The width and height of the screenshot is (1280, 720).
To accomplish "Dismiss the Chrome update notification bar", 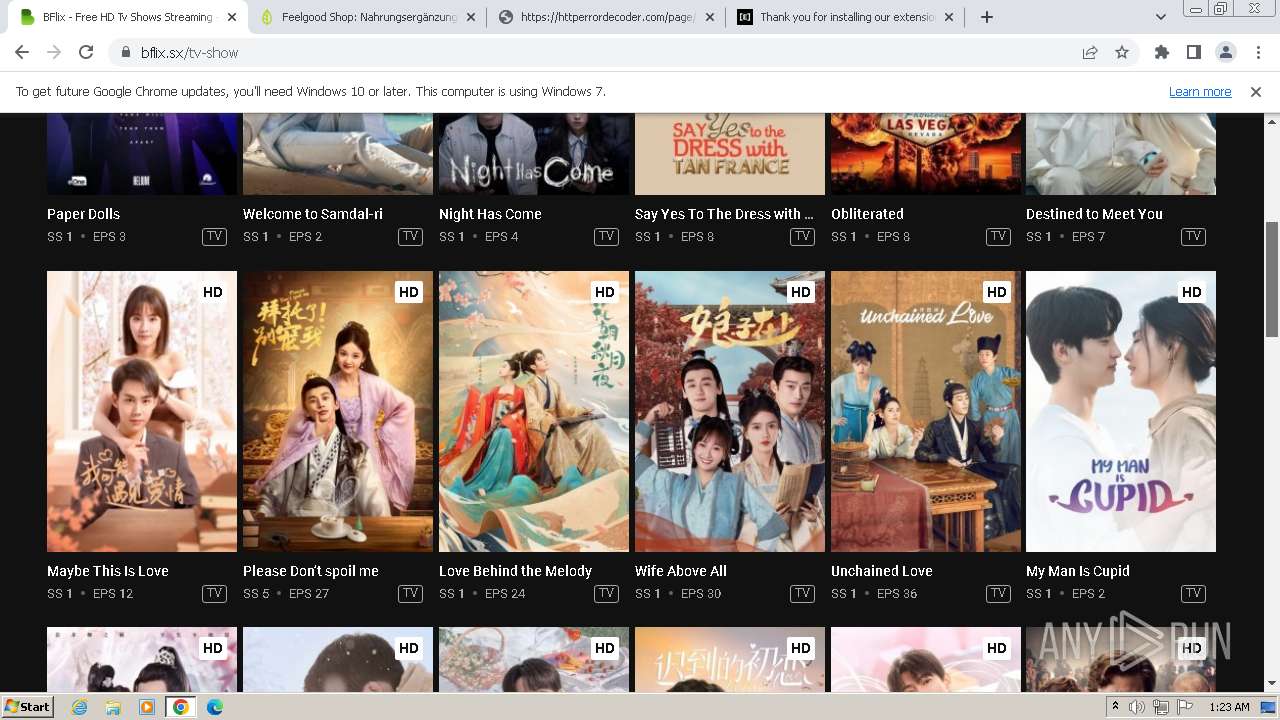I will coord(1256,92).
